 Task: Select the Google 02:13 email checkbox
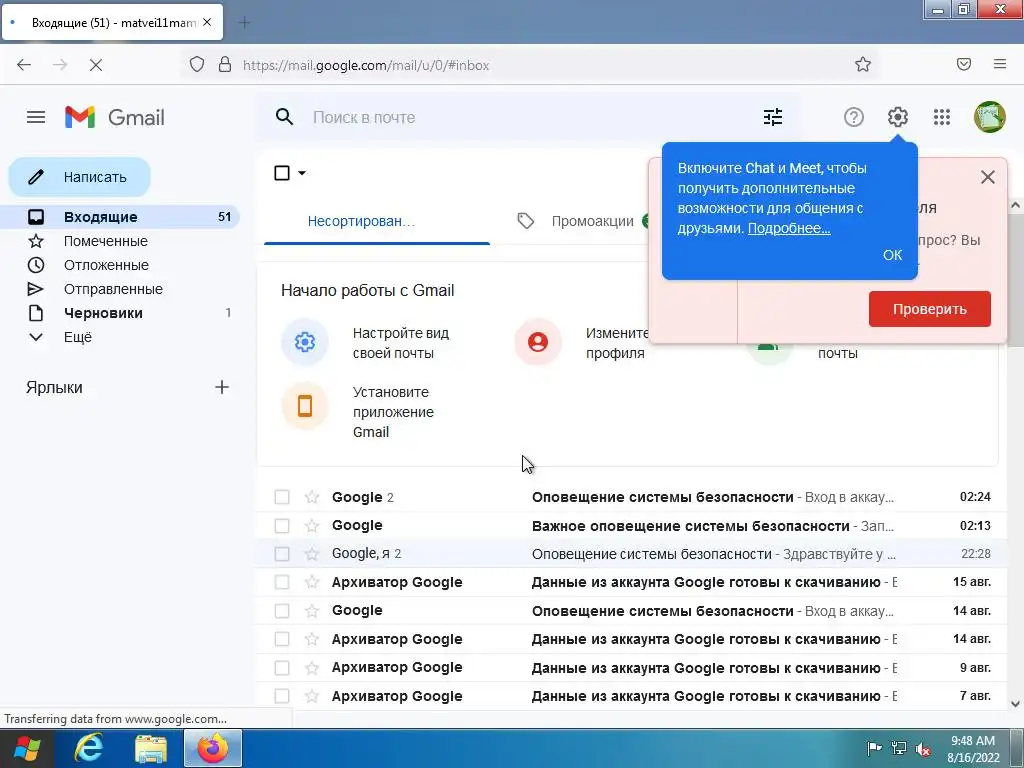[x=281, y=526]
